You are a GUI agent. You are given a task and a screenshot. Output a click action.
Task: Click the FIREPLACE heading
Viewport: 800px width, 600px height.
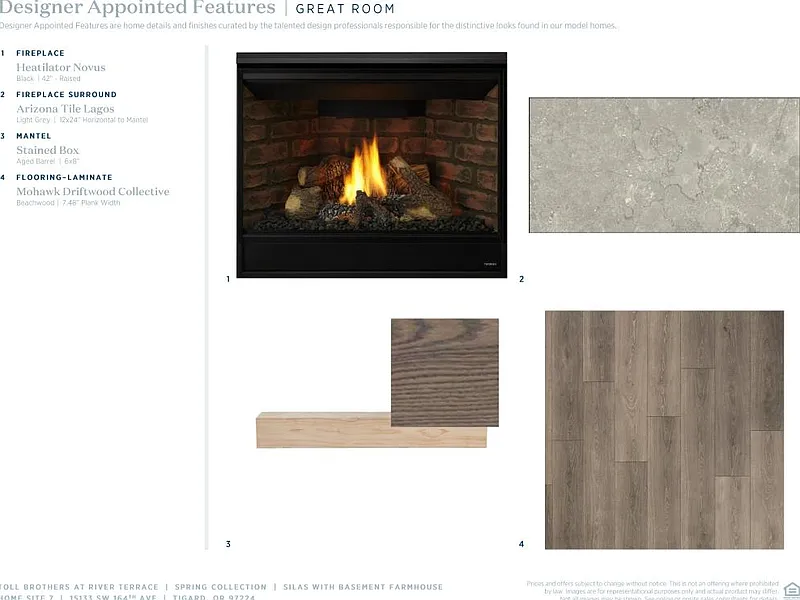coord(40,53)
